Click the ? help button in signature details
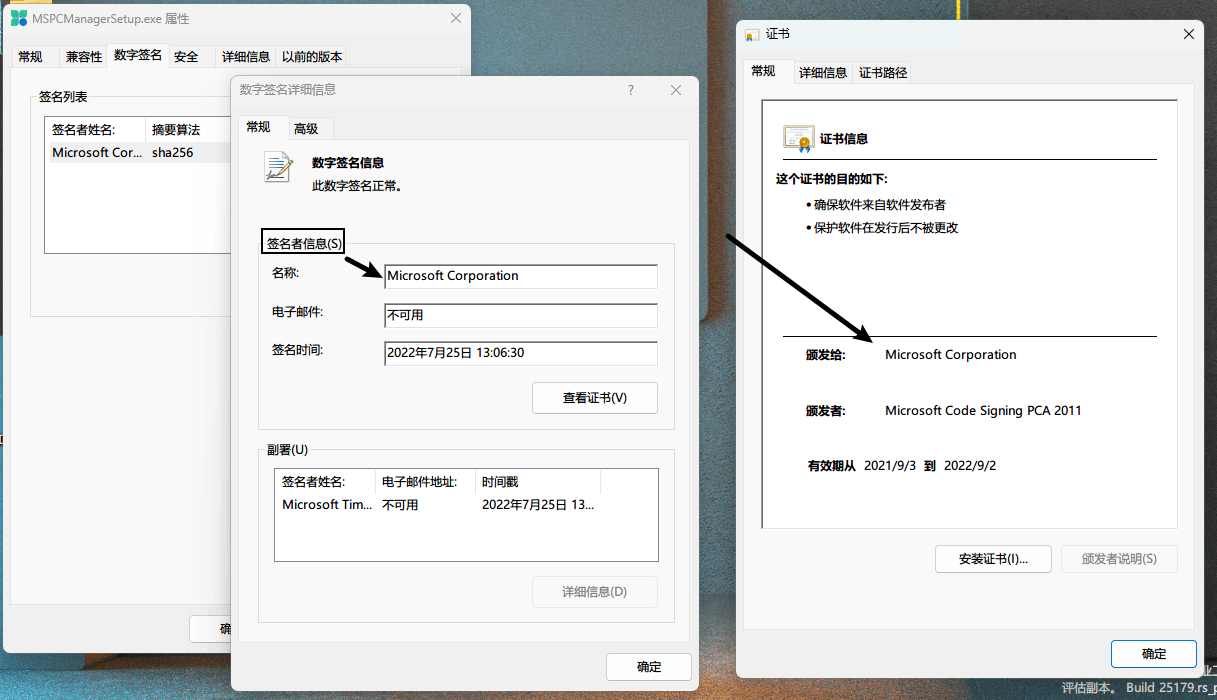Screen dimensions: 1217x700 click(x=631, y=90)
